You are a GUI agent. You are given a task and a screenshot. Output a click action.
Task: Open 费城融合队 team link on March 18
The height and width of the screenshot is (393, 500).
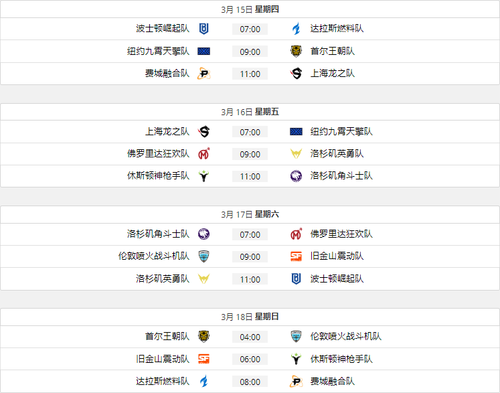tap(332, 381)
